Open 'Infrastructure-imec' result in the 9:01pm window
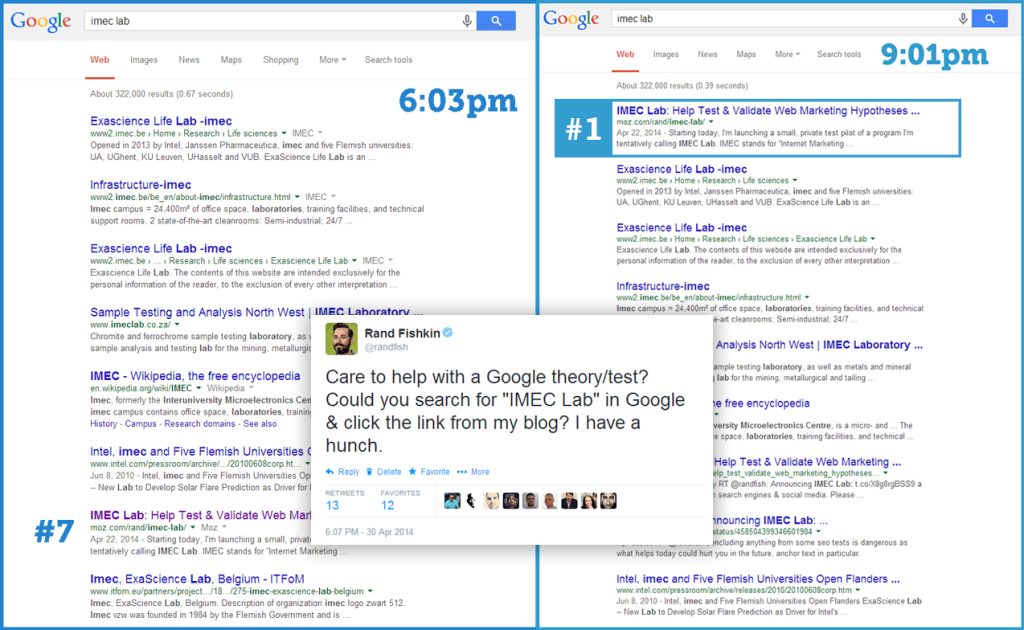This screenshot has width=1024, height=630. click(663, 286)
